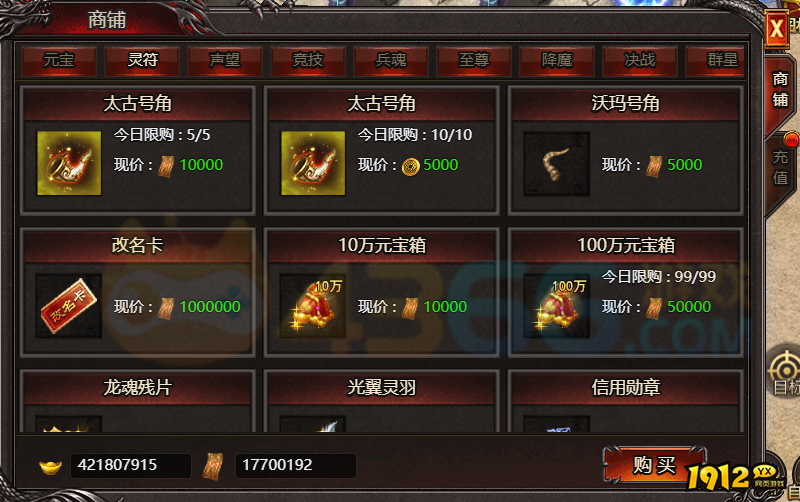The width and height of the screenshot is (800, 502).
Task: Switch to the 竞技 tab
Action: pyautogui.click(x=308, y=61)
